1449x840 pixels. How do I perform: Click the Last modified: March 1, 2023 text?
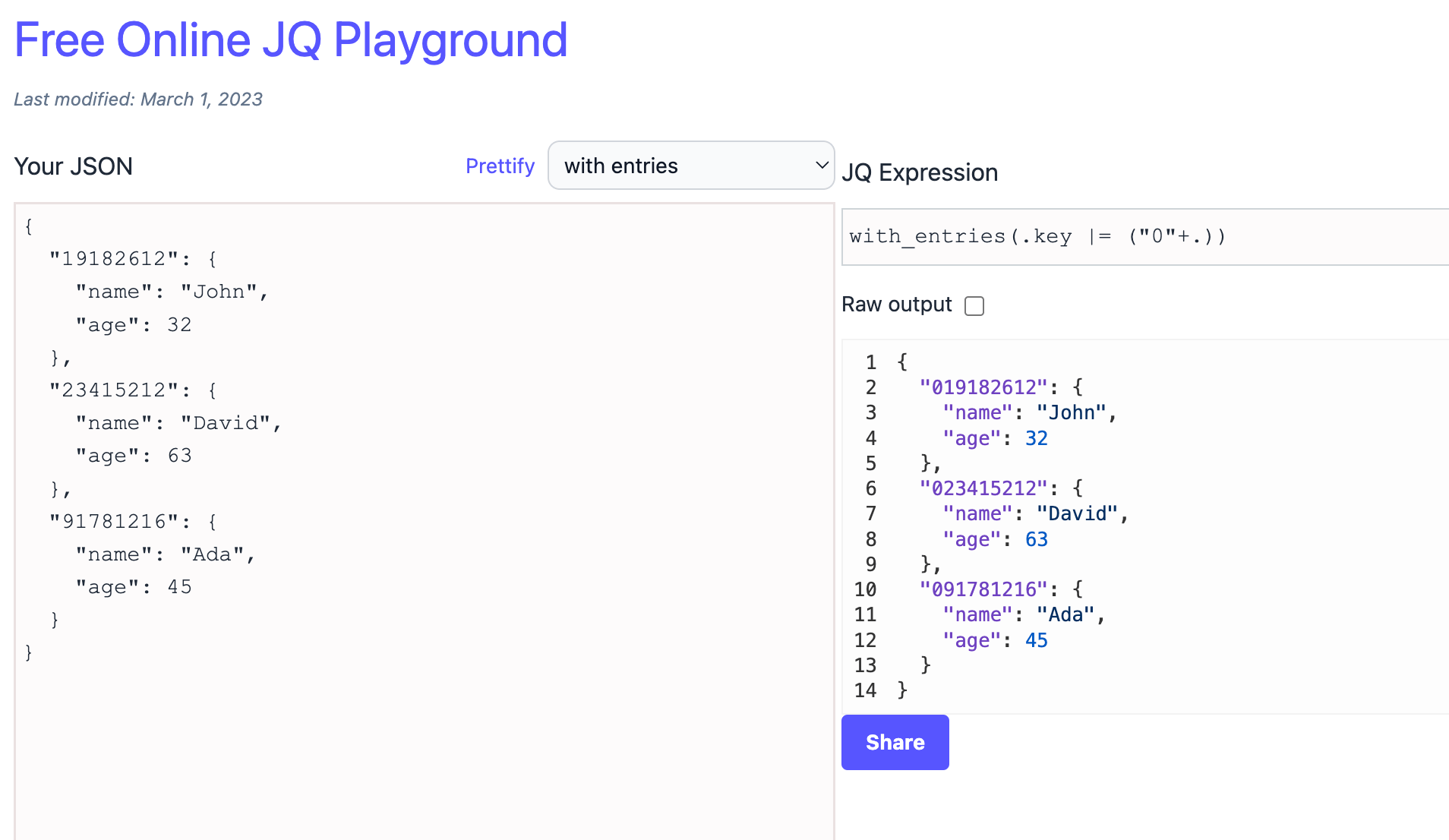pos(138,99)
